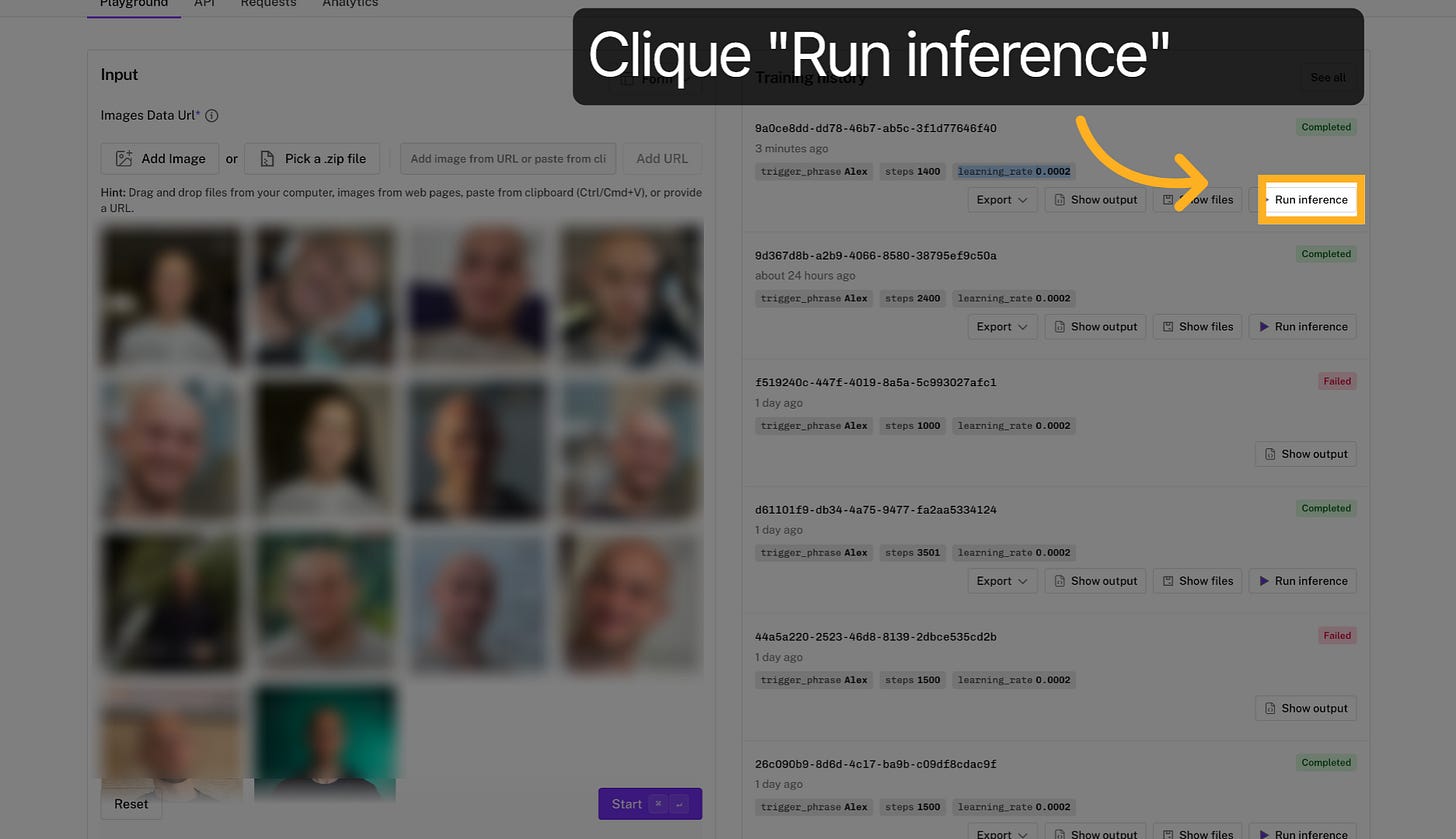The image size is (1456, 839).
Task: Select the Completed status badge on the 9a0ce8dd run
Action: point(1326,127)
